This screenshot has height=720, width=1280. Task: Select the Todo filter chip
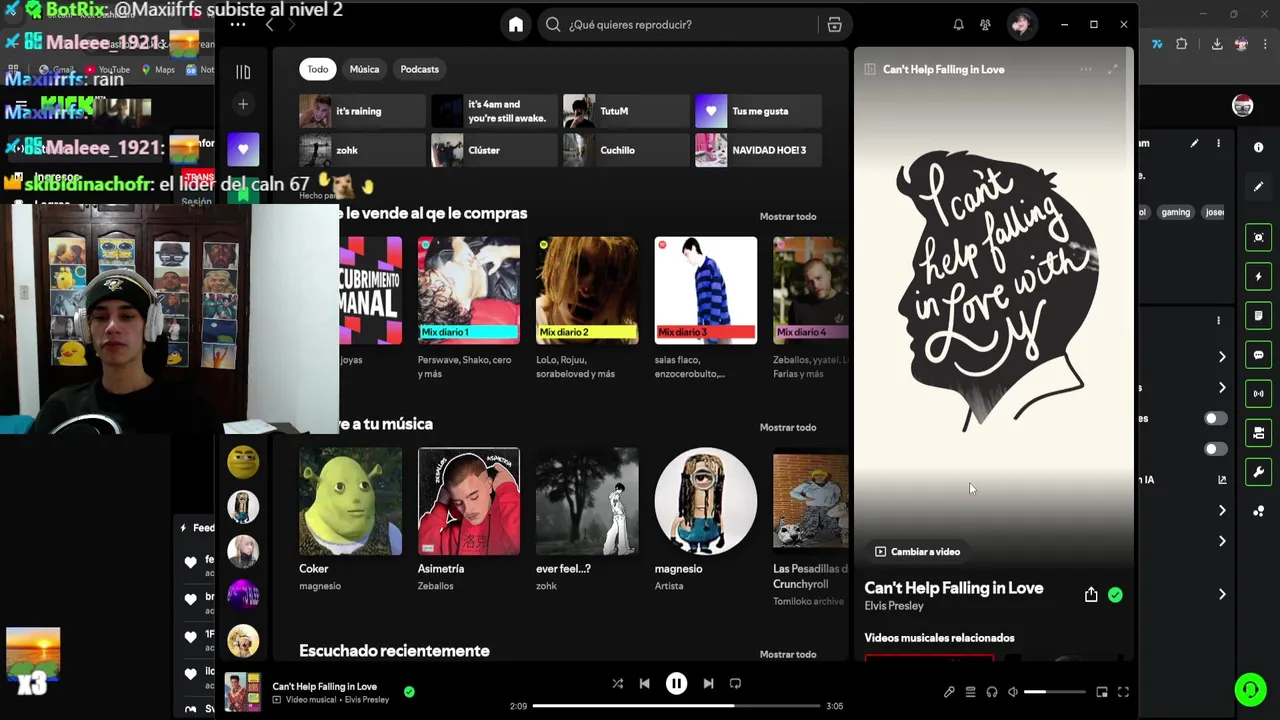pos(318,69)
